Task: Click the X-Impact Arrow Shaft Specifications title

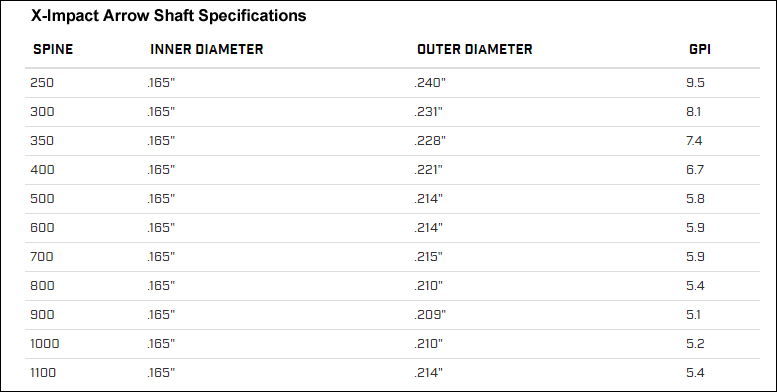Action: [169, 15]
